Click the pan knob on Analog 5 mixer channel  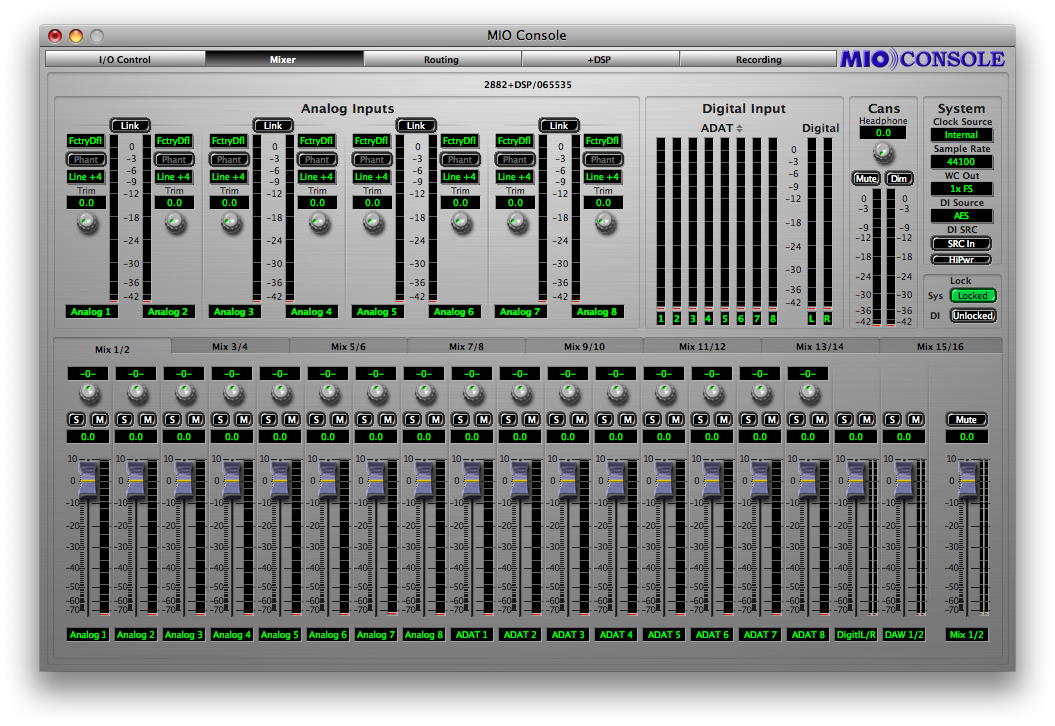coord(281,392)
